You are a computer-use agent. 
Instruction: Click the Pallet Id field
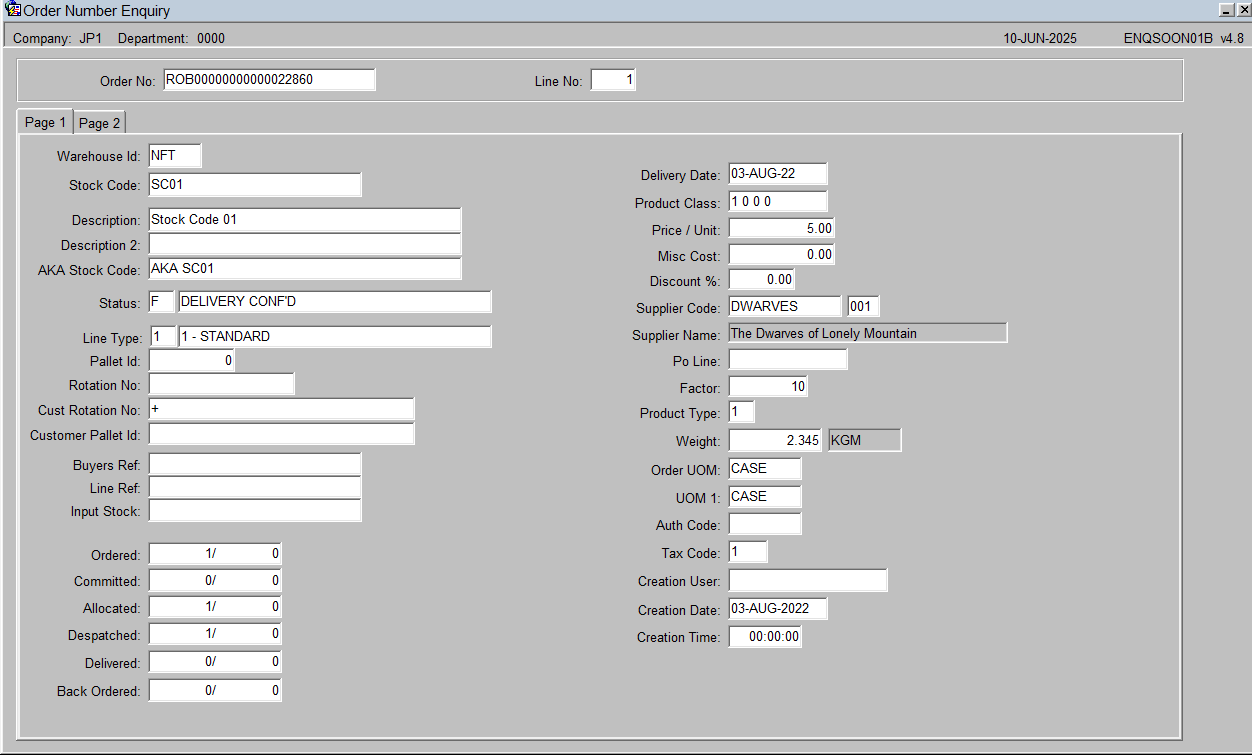[192, 360]
